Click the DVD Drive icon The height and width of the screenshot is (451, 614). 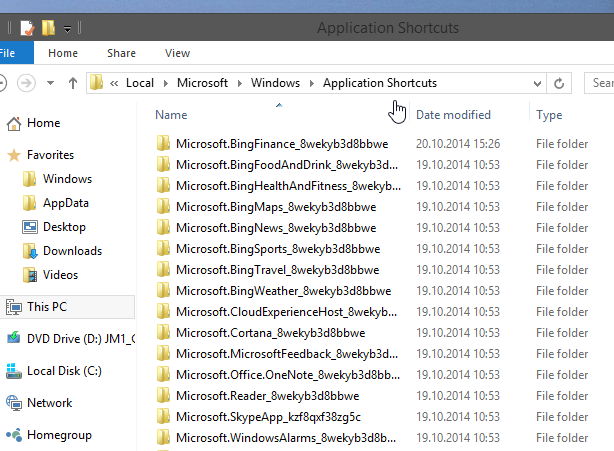click(14, 338)
